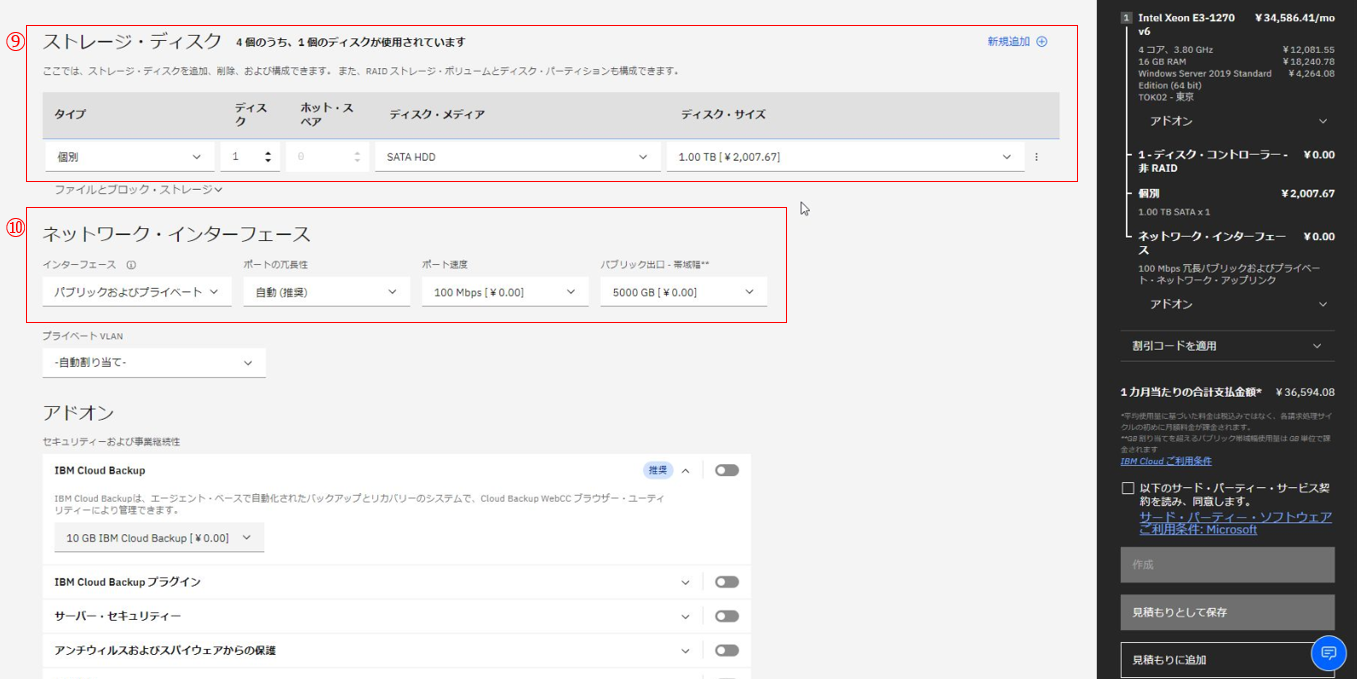Click the インターフェース info icon
Viewport: 1357px width, 679px height.
pyautogui.click(x=131, y=265)
